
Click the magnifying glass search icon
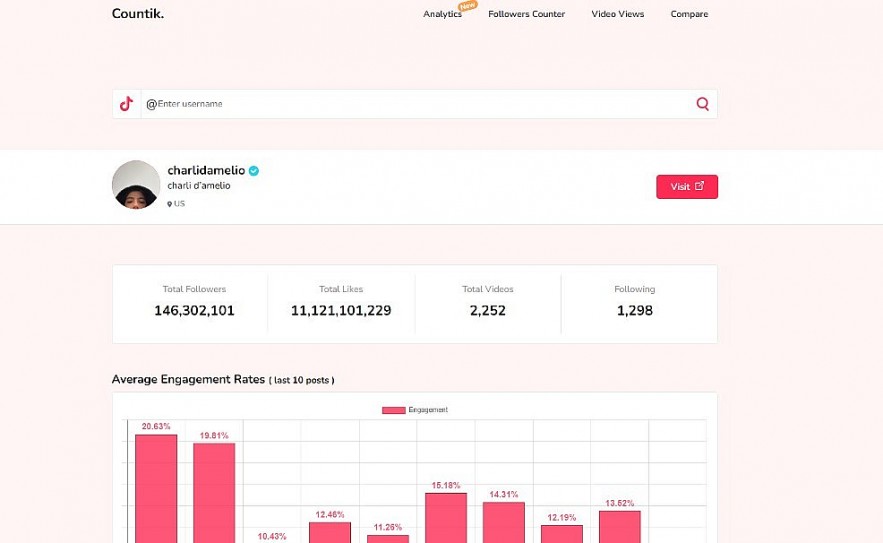tap(703, 104)
